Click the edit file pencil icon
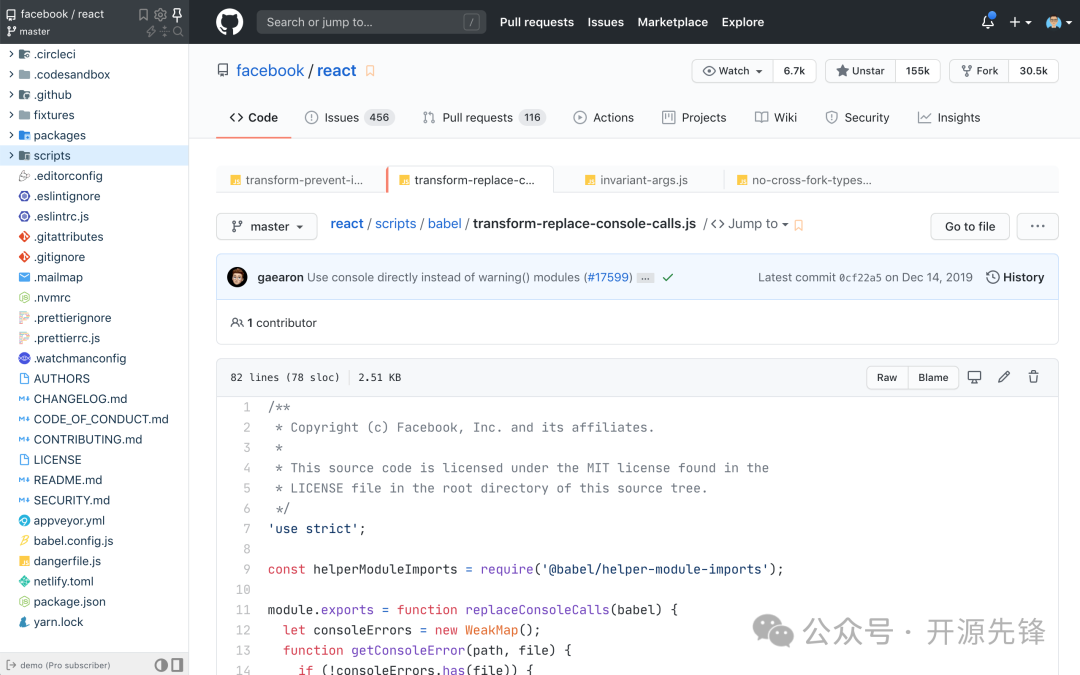 tap(1004, 377)
